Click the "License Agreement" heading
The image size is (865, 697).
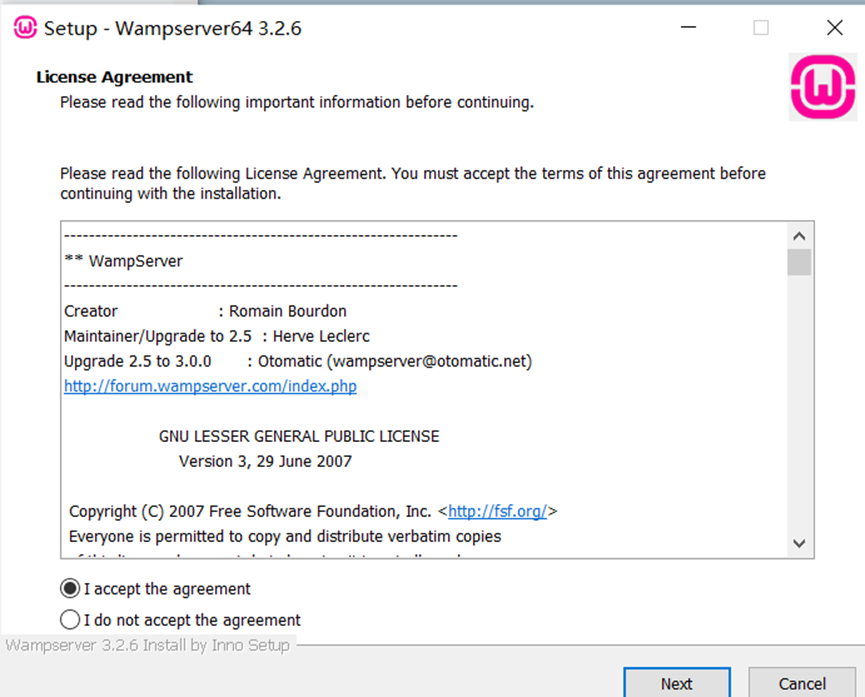coord(114,77)
